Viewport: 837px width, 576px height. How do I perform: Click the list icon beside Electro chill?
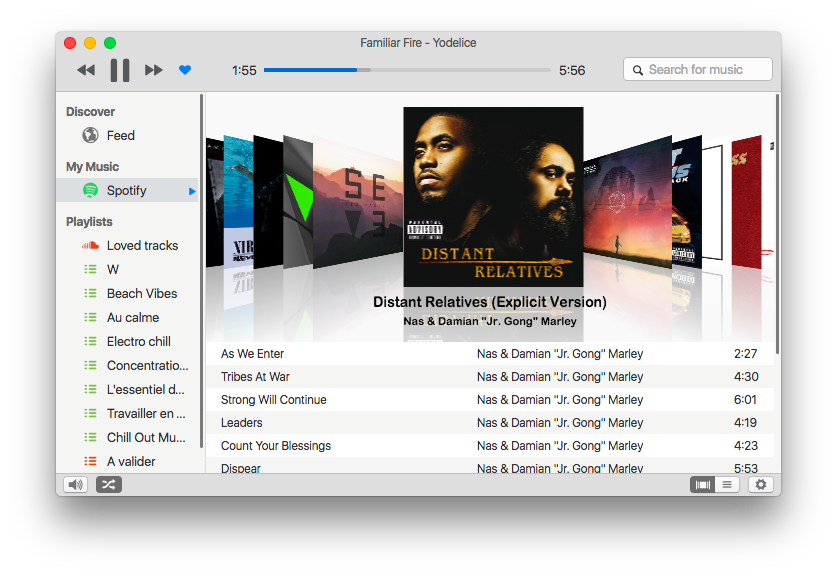pyautogui.click(x=90, y=342)
